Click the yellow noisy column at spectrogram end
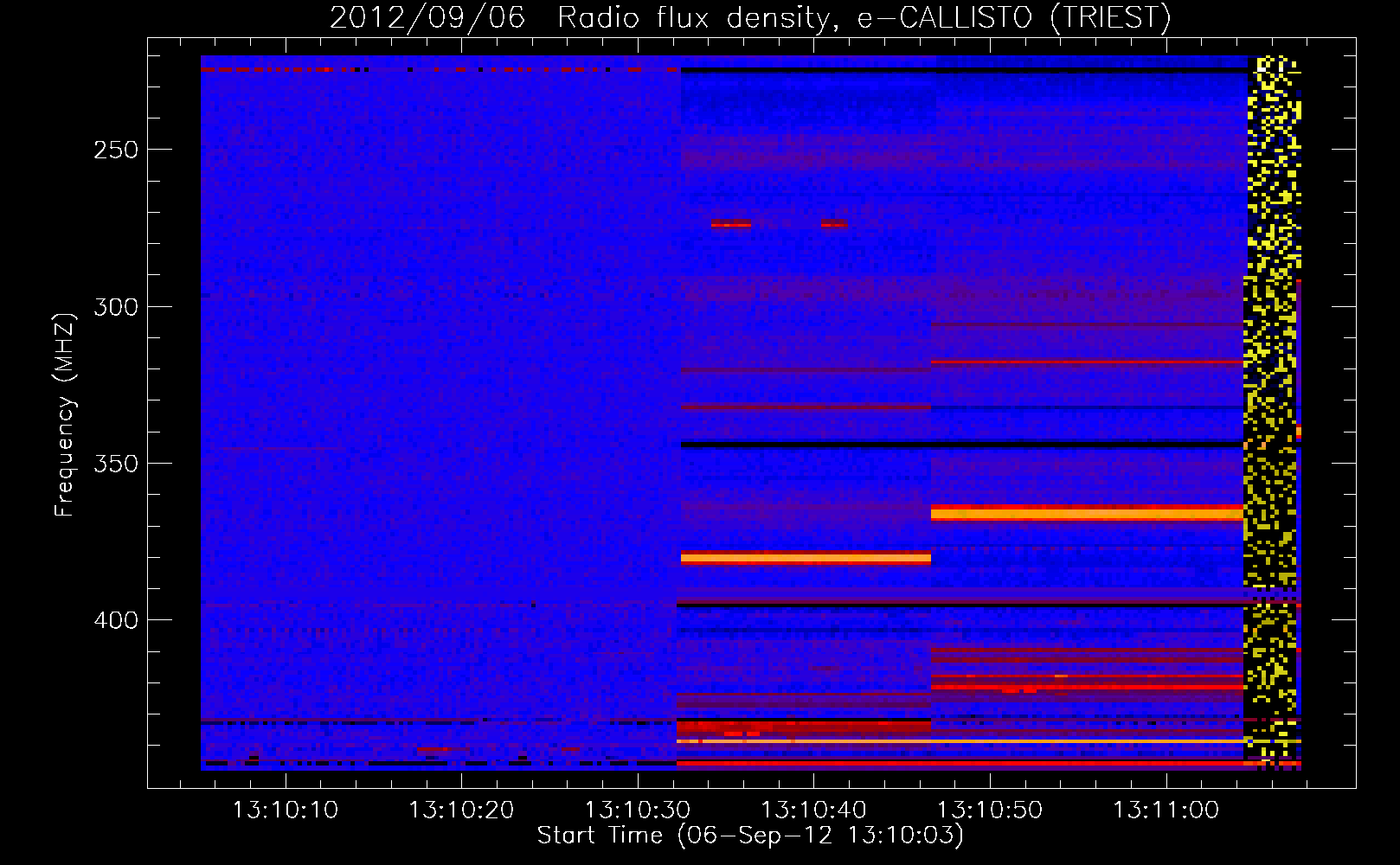Viewport: 1400px width, 865px height. coord(1273,413)
